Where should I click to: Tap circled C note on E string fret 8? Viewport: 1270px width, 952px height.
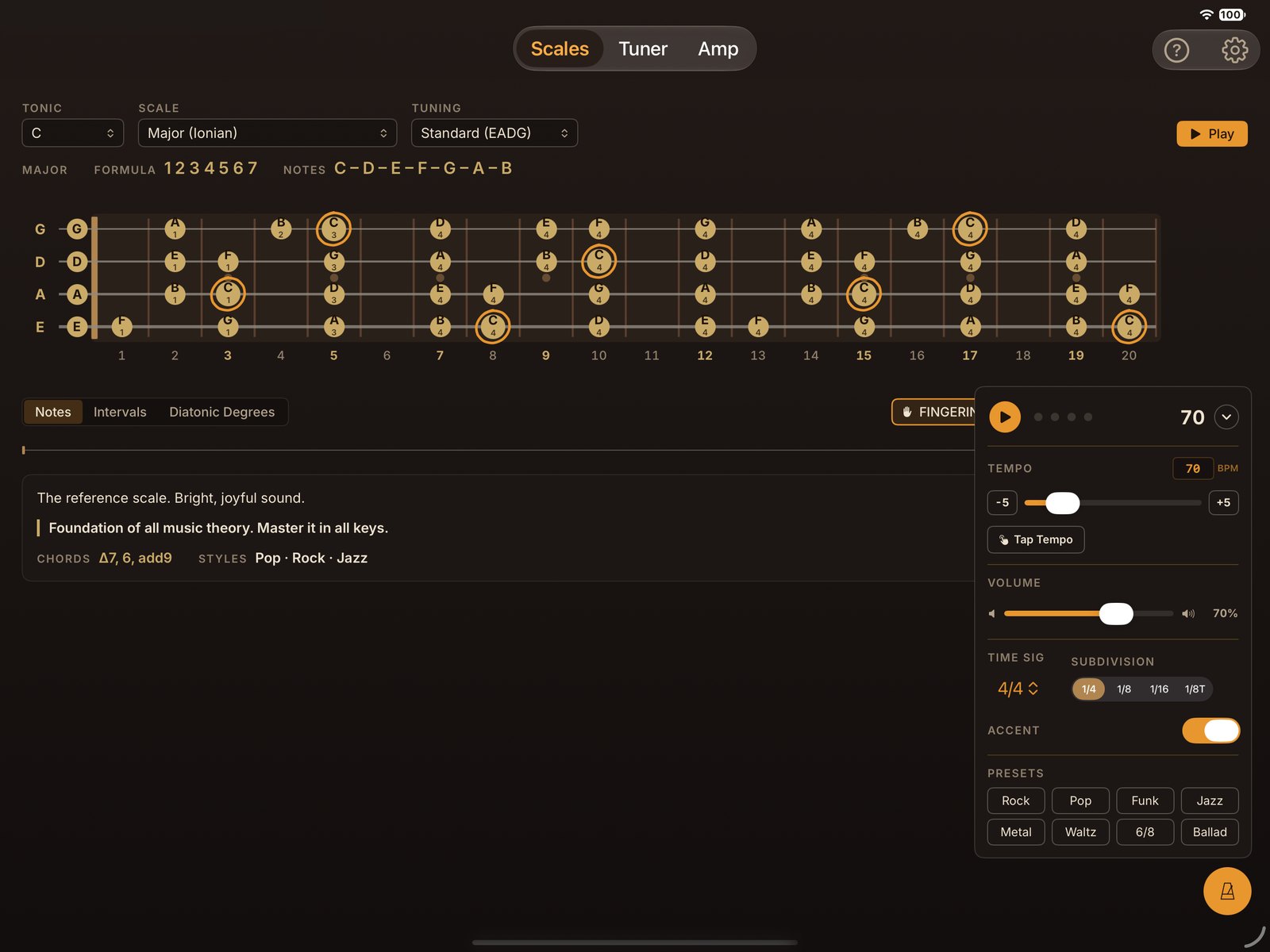[x=493, y=326]
